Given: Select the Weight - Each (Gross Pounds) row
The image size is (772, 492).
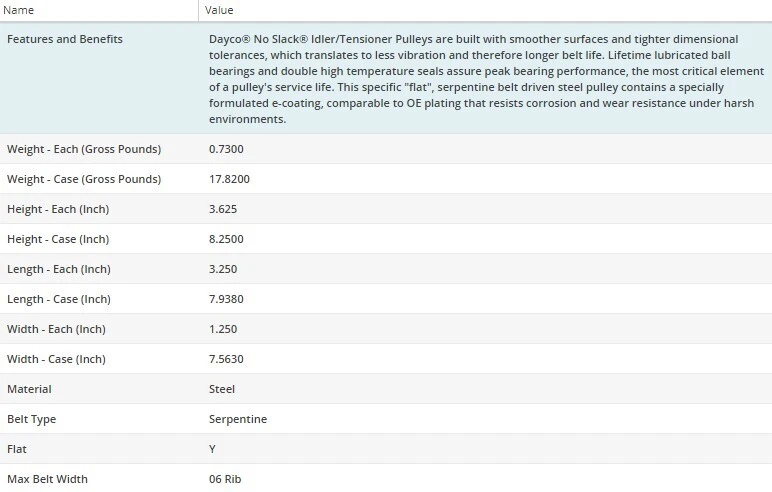Looking at the screenshot, I should pyautogui.click(x=84, y=149).
